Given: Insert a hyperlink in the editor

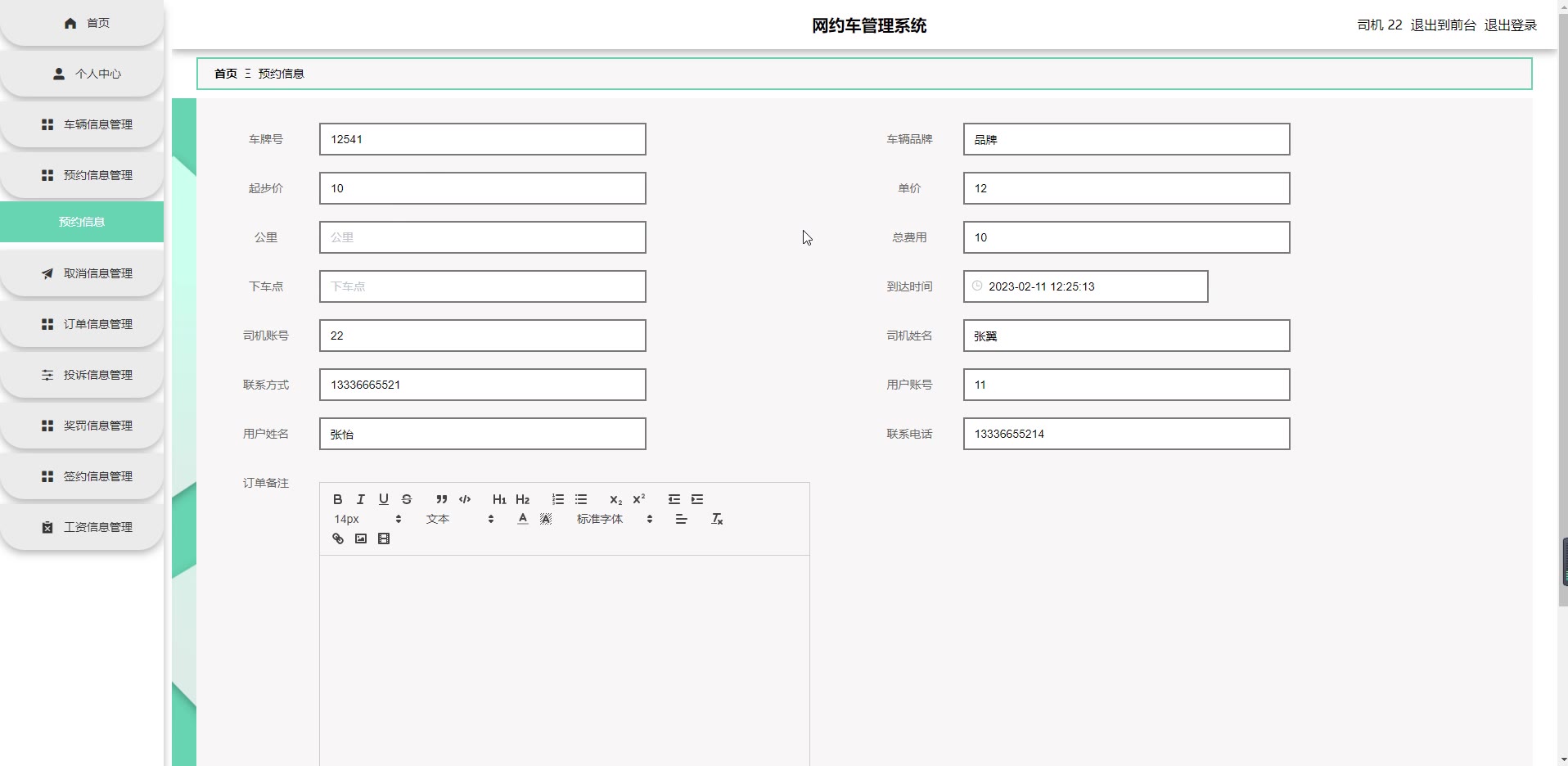Looking at the screenshot, I should pos(337,538).
